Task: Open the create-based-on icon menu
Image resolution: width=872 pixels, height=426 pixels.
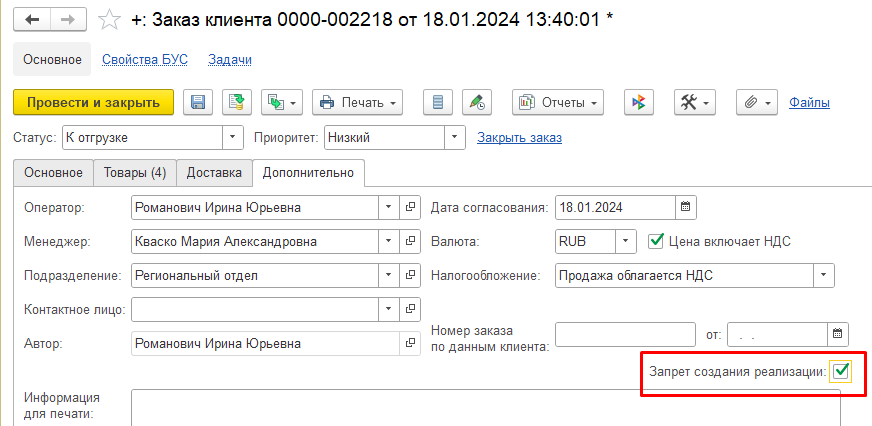Action: click(x=281, y=102)
